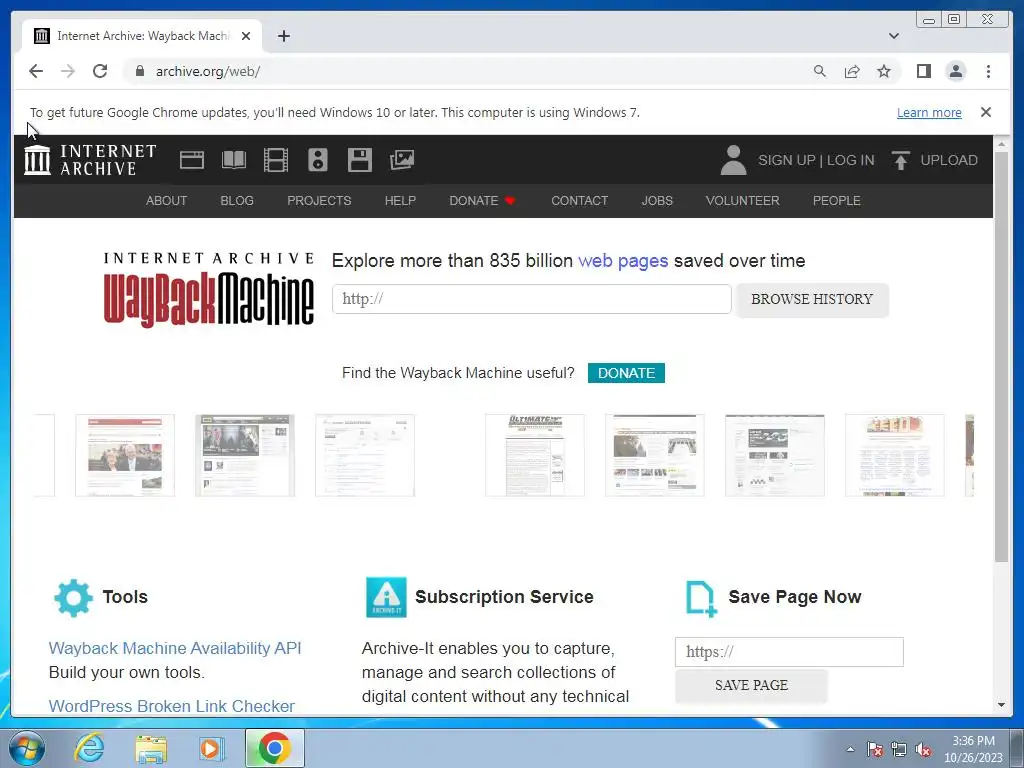Open the Windows Start button
Viewport: 1024px width, 768px height.
click(x=27, y=748)
